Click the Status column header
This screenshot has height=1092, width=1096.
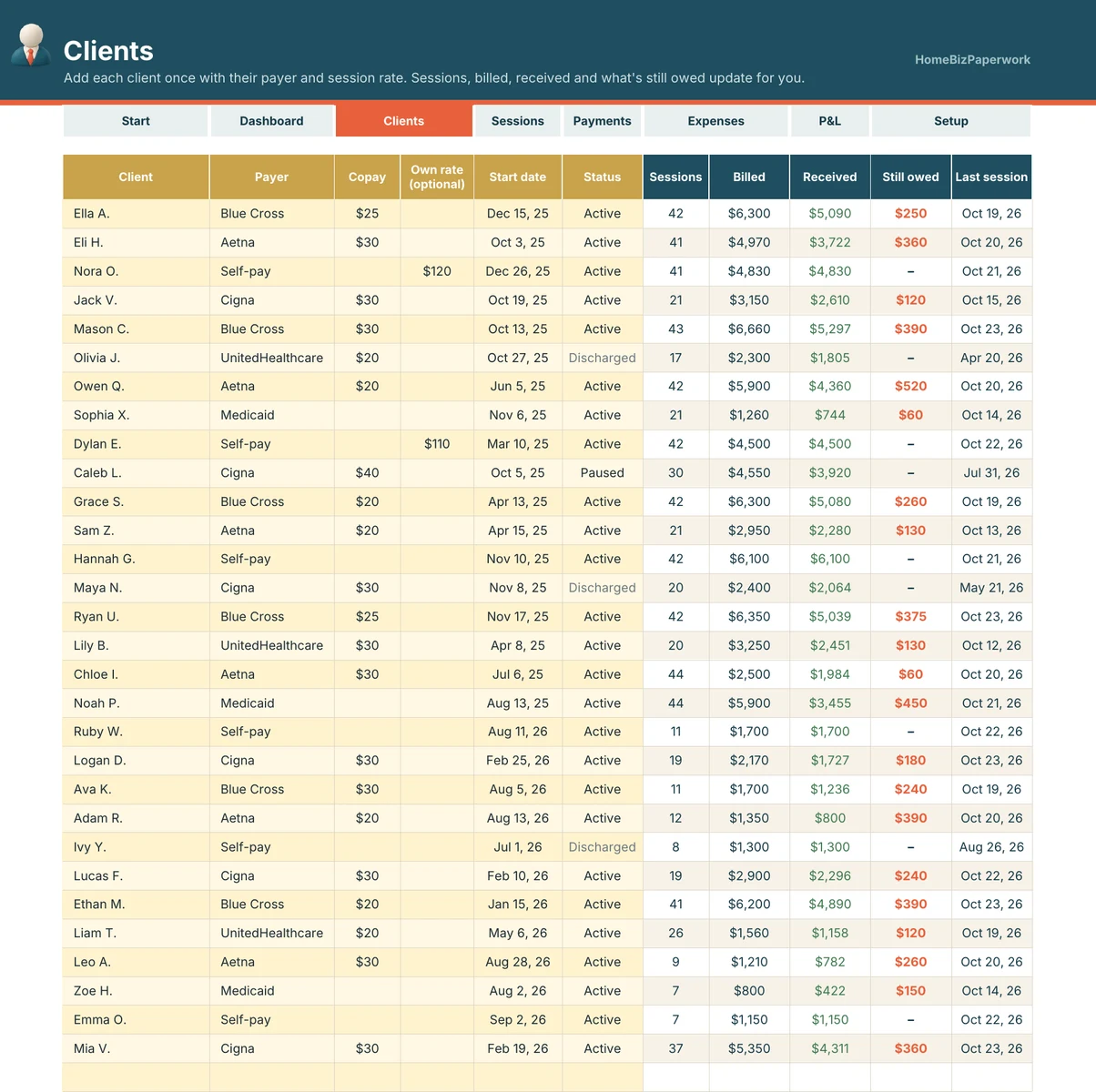pyautogui.click(x=602, y=177)
